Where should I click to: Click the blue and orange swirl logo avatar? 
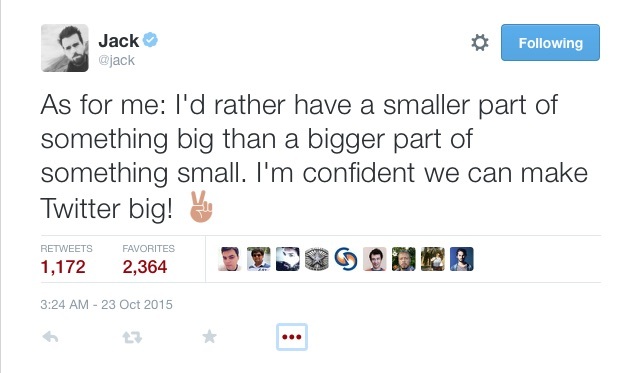click(346, 259)
